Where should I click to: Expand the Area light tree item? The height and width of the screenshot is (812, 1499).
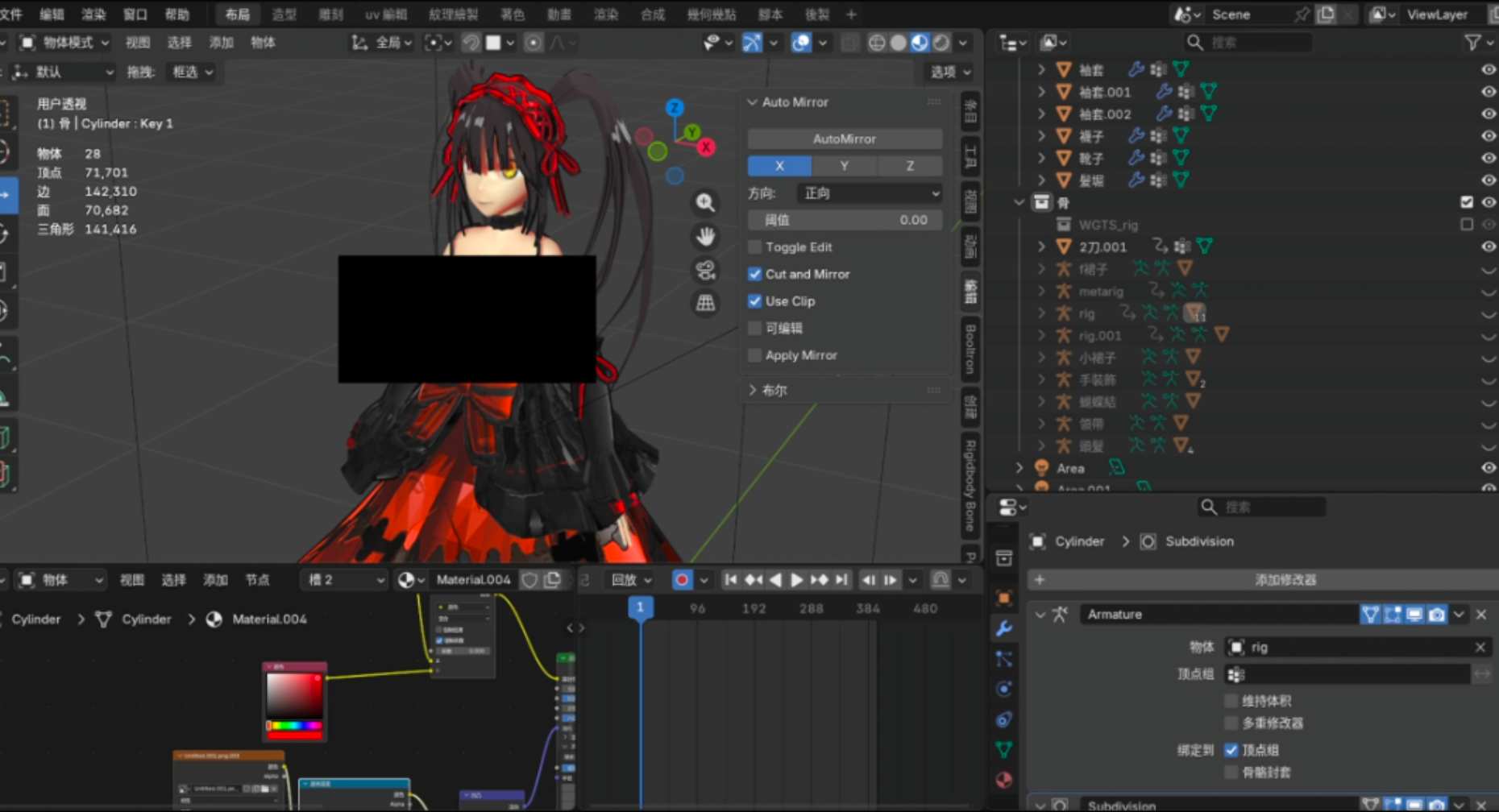click(x=1019, y=468)
